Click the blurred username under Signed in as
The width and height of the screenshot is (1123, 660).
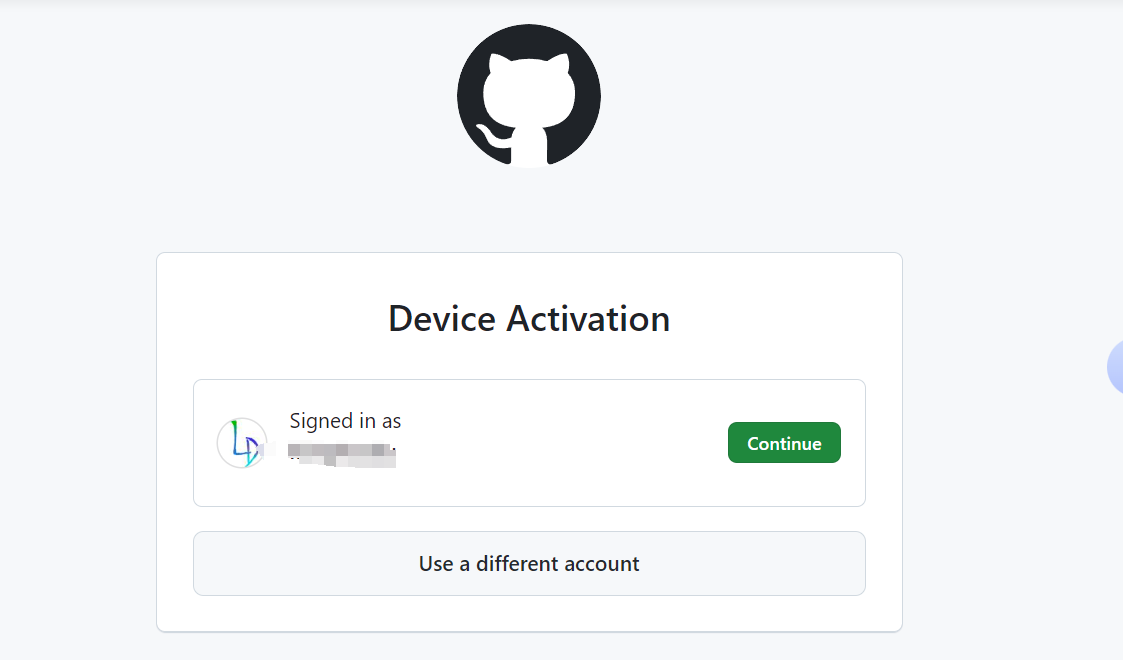tap(342, 455)
